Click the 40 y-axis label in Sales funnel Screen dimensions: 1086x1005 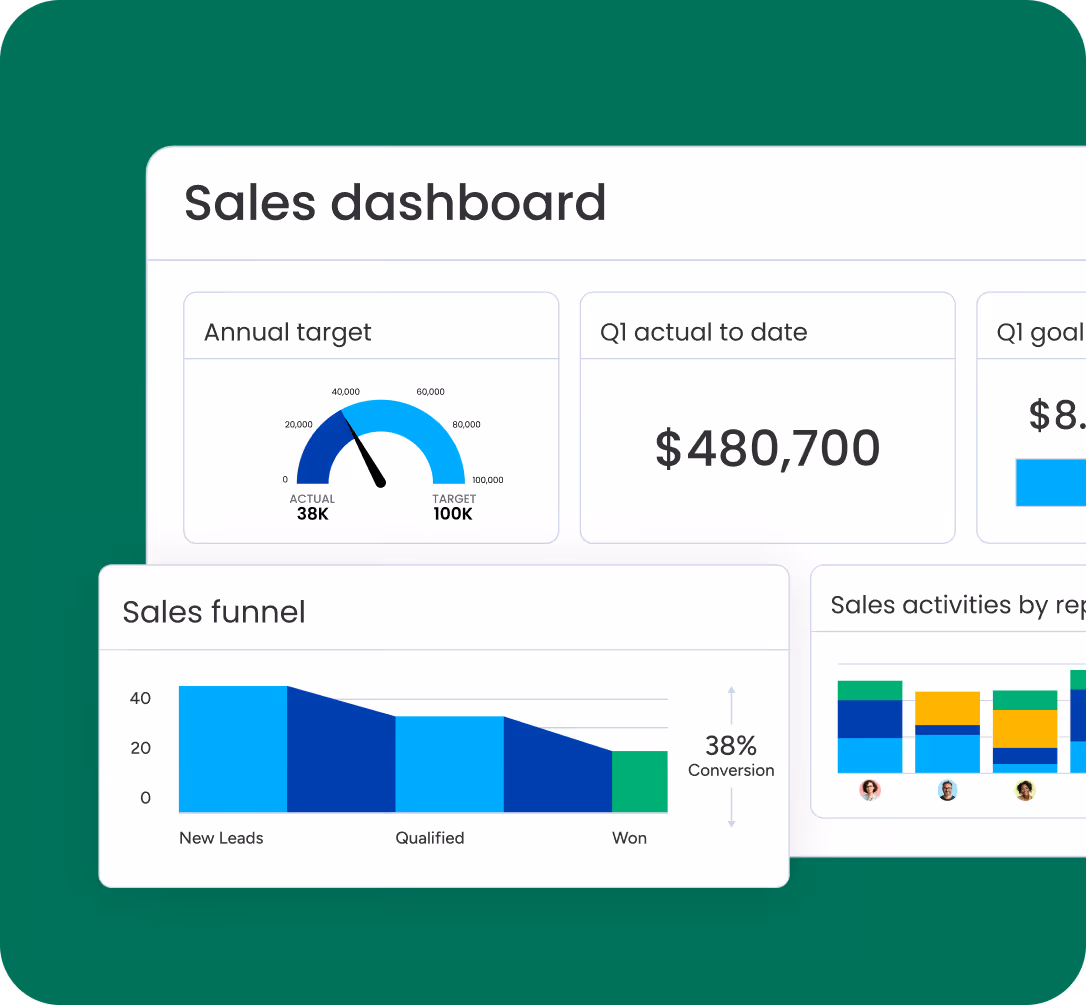pos(141,698)
